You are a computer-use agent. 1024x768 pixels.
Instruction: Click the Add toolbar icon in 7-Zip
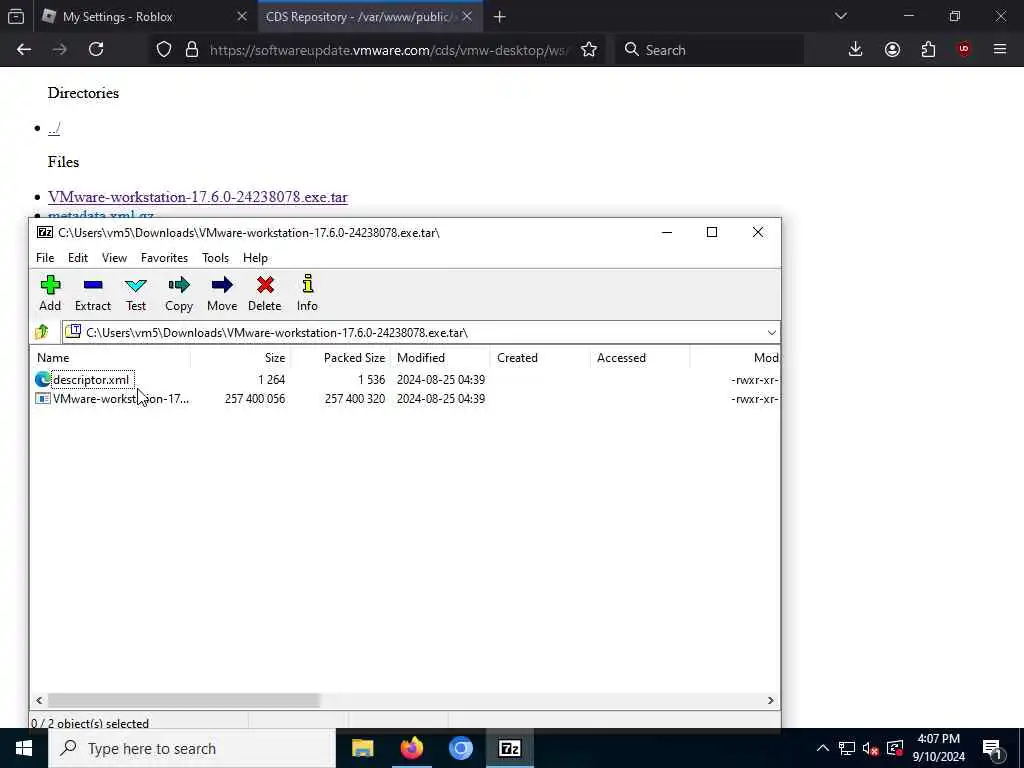click(x=50, y=293)
